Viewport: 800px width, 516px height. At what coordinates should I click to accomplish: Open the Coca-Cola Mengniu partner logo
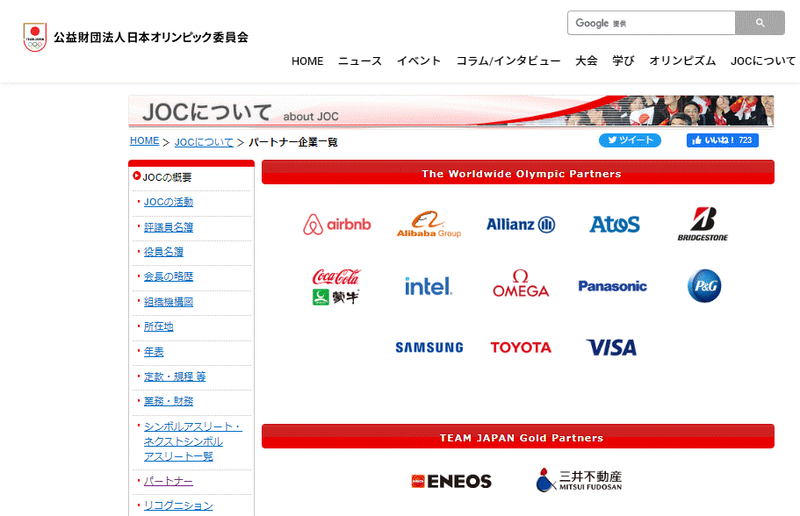pos(336,286)
